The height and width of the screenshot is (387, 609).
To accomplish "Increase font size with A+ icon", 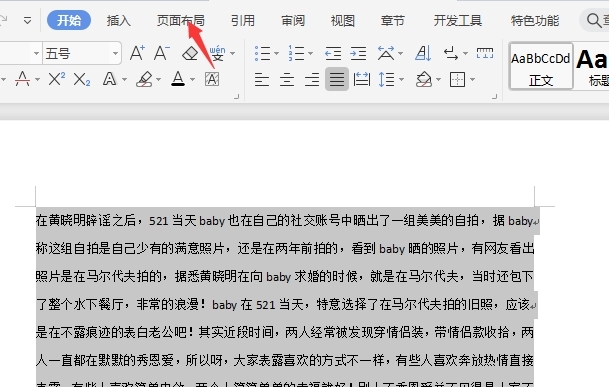I will coord(137,53).
